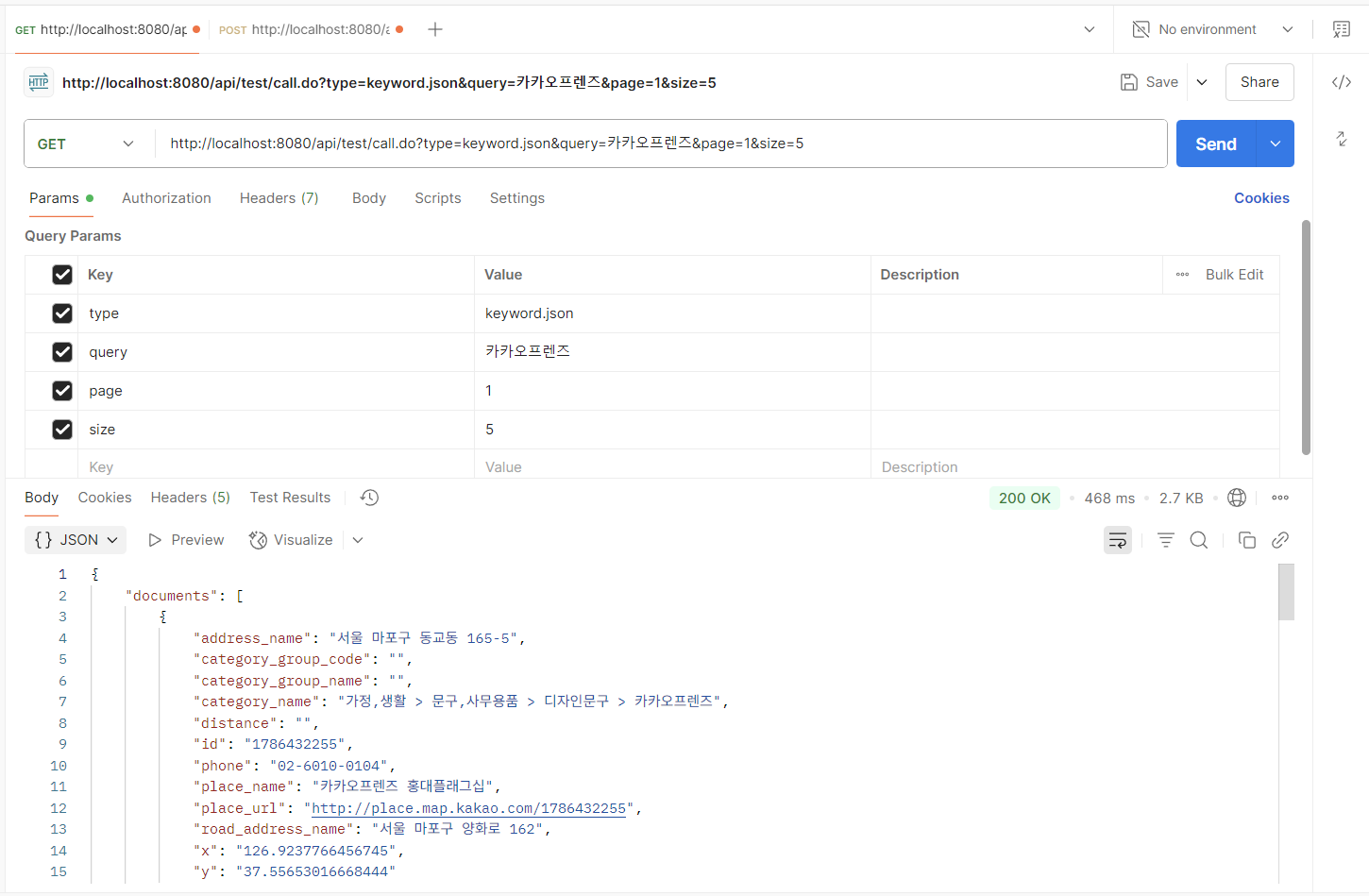Click the empty new Key field
The width and height of the screenshot is (1369, 896).
277,467
